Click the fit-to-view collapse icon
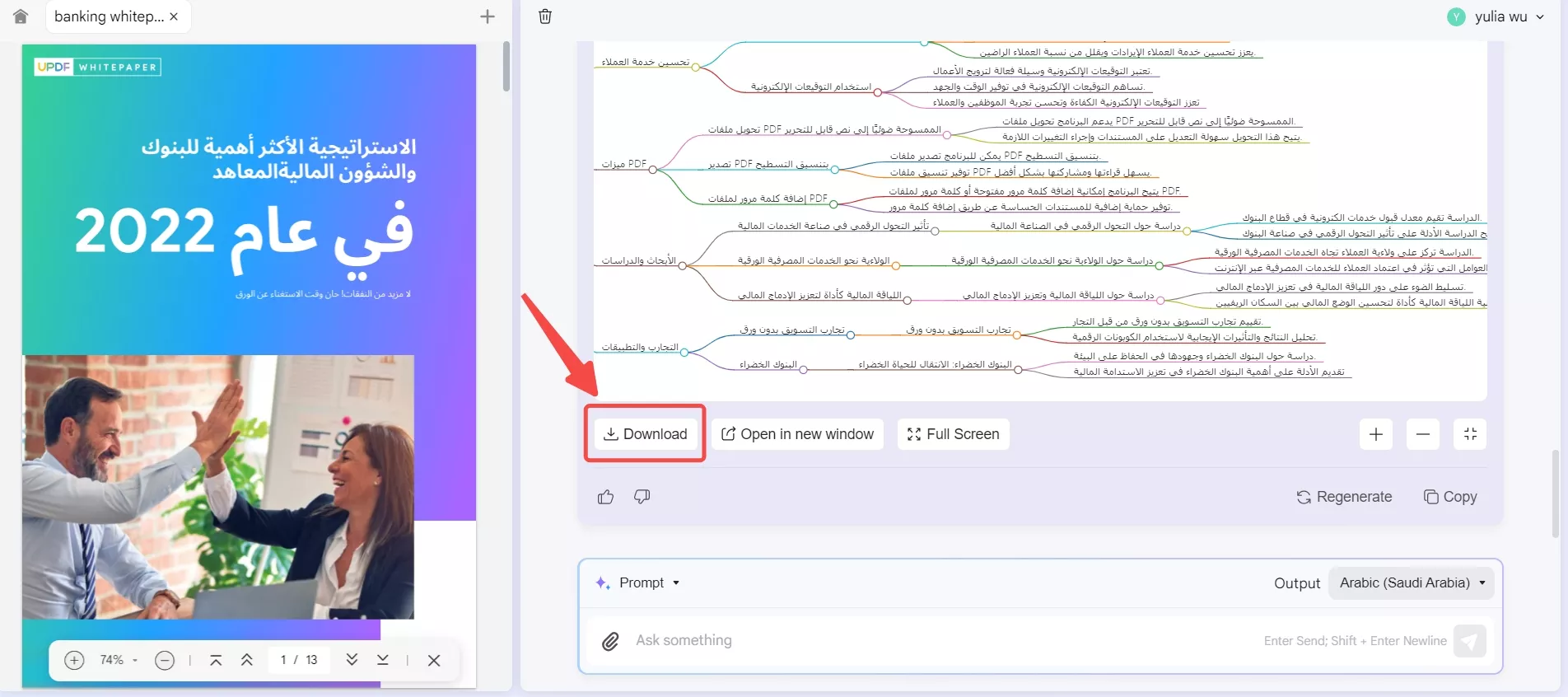The width and height of the screenshot is (1568, 697). pyautogui.click(x=1471, y=434)
